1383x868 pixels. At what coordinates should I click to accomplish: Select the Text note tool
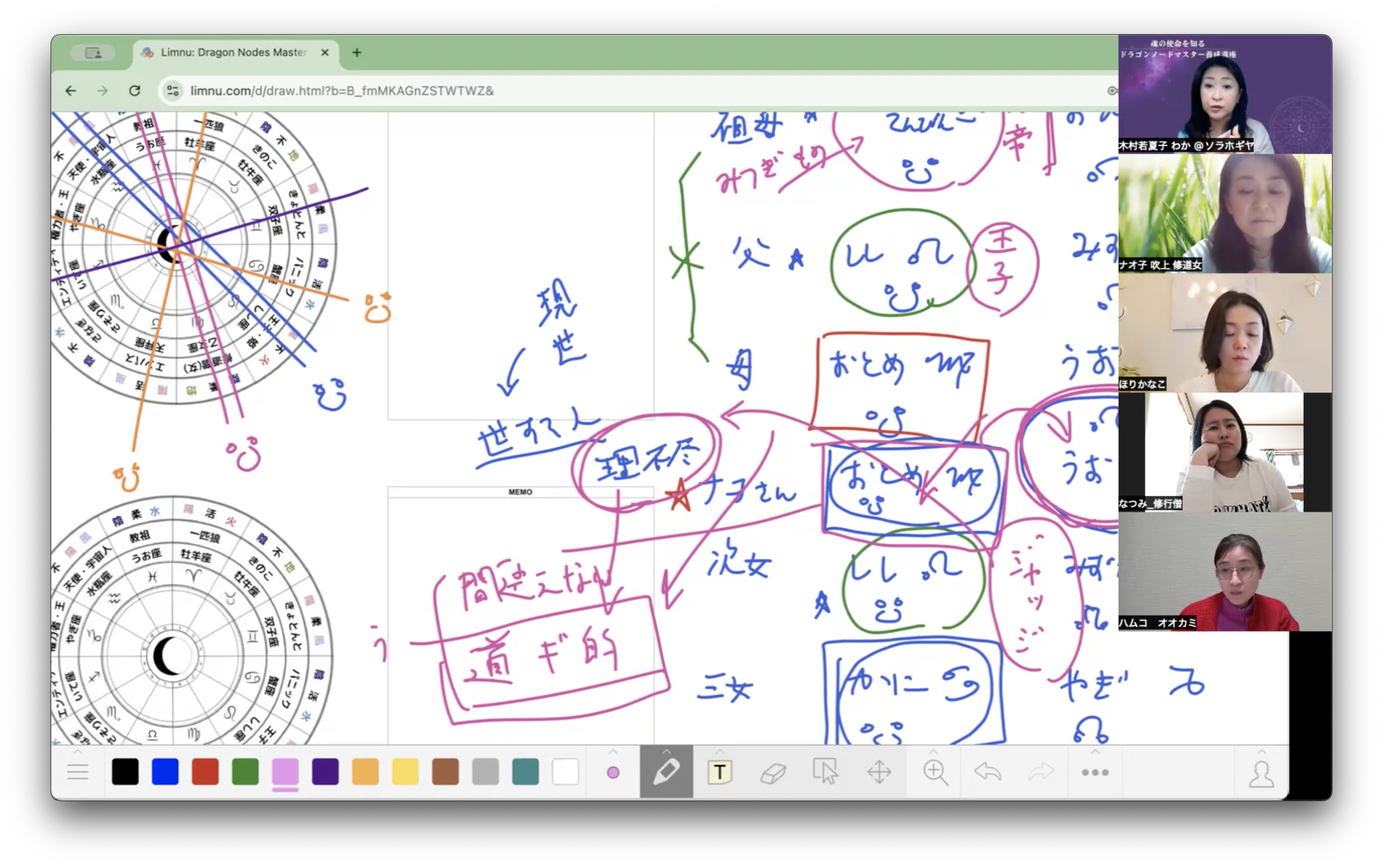(x=719, y=772)
